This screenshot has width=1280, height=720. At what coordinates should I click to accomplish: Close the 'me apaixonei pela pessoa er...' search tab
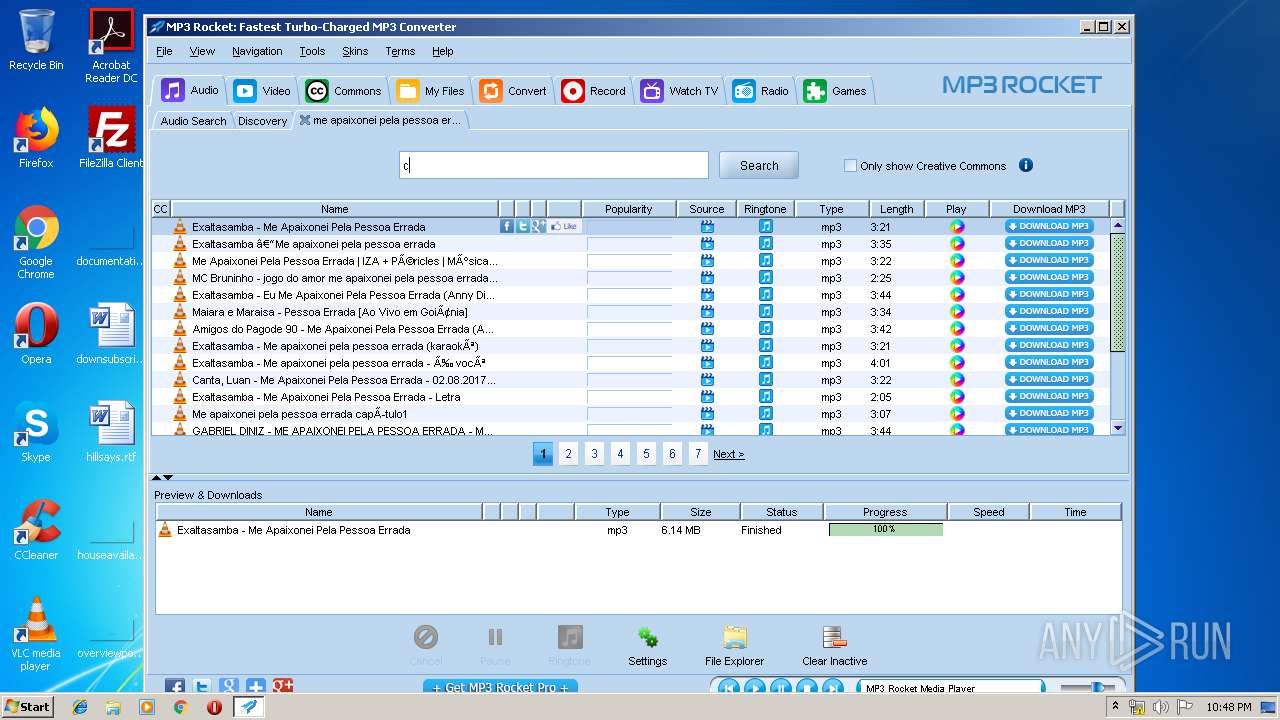click(305, 120)
